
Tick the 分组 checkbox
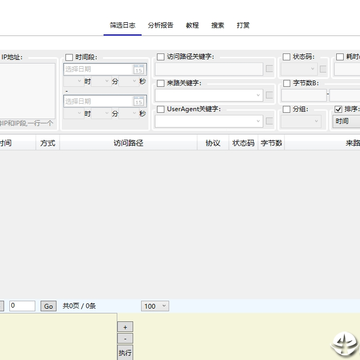287,109
